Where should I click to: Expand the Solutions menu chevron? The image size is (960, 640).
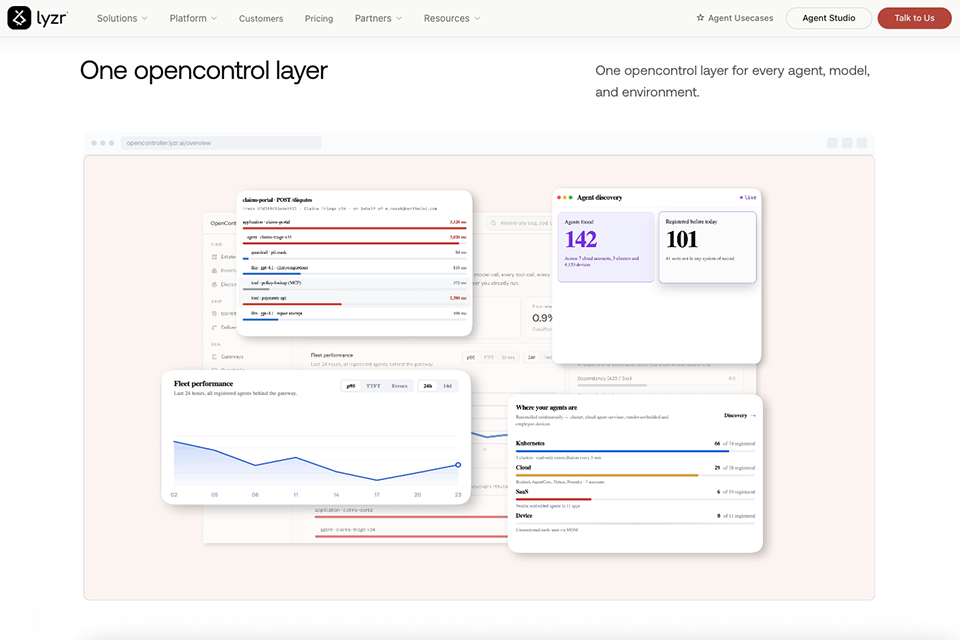click(144, 18)
